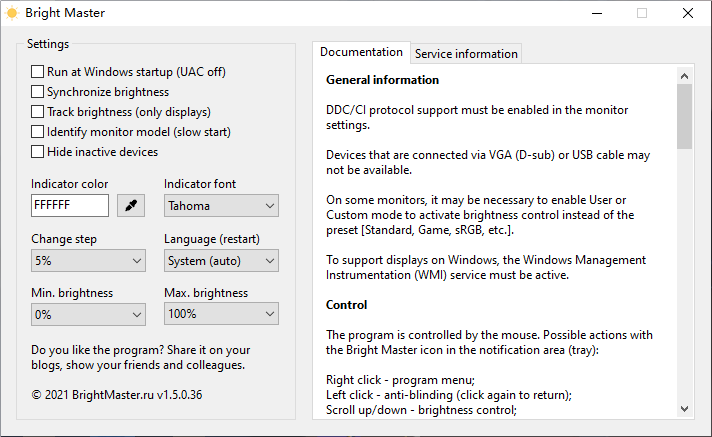Open Language (restart) dropdown

tap(221, 260)
